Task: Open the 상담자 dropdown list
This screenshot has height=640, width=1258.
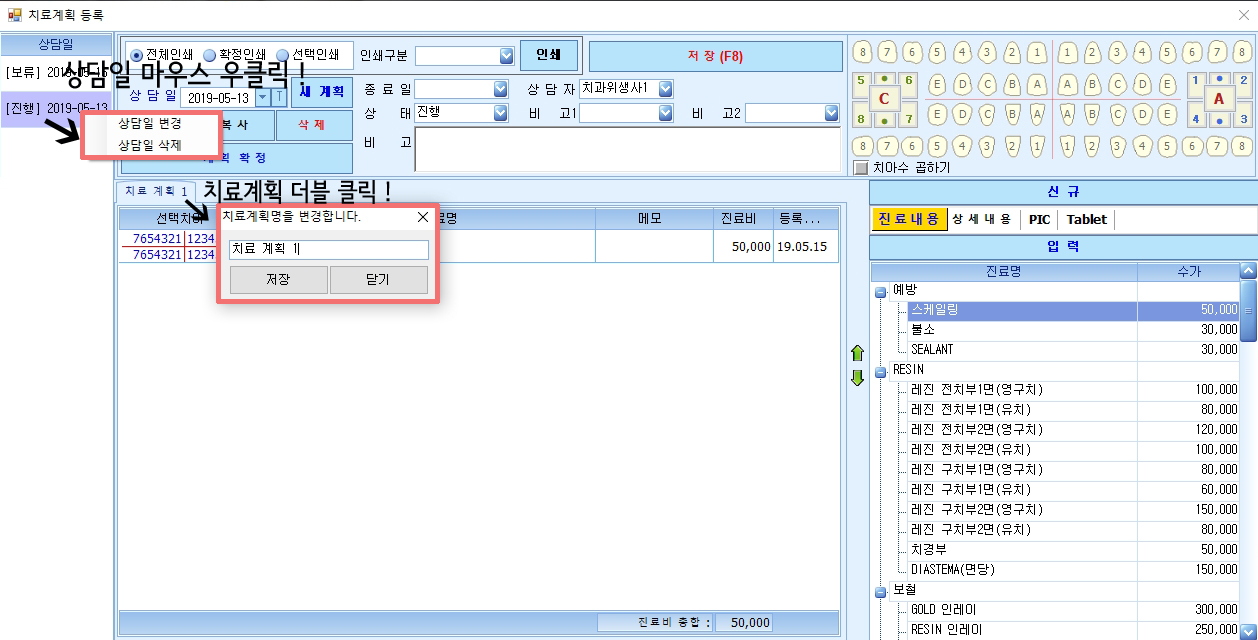Action: coord(665,89)
